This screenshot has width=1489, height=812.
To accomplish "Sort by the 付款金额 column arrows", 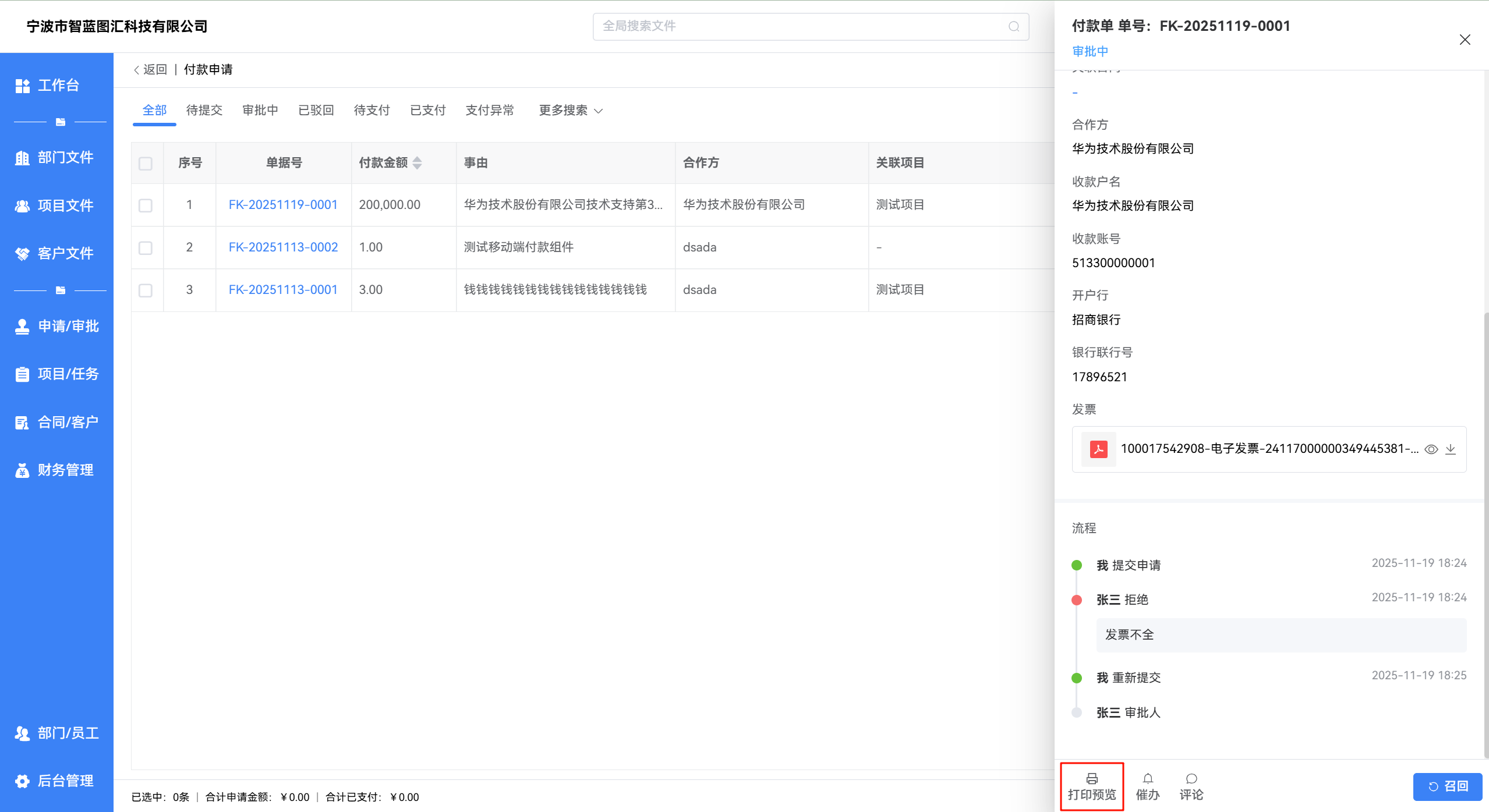I will [417, 163].
